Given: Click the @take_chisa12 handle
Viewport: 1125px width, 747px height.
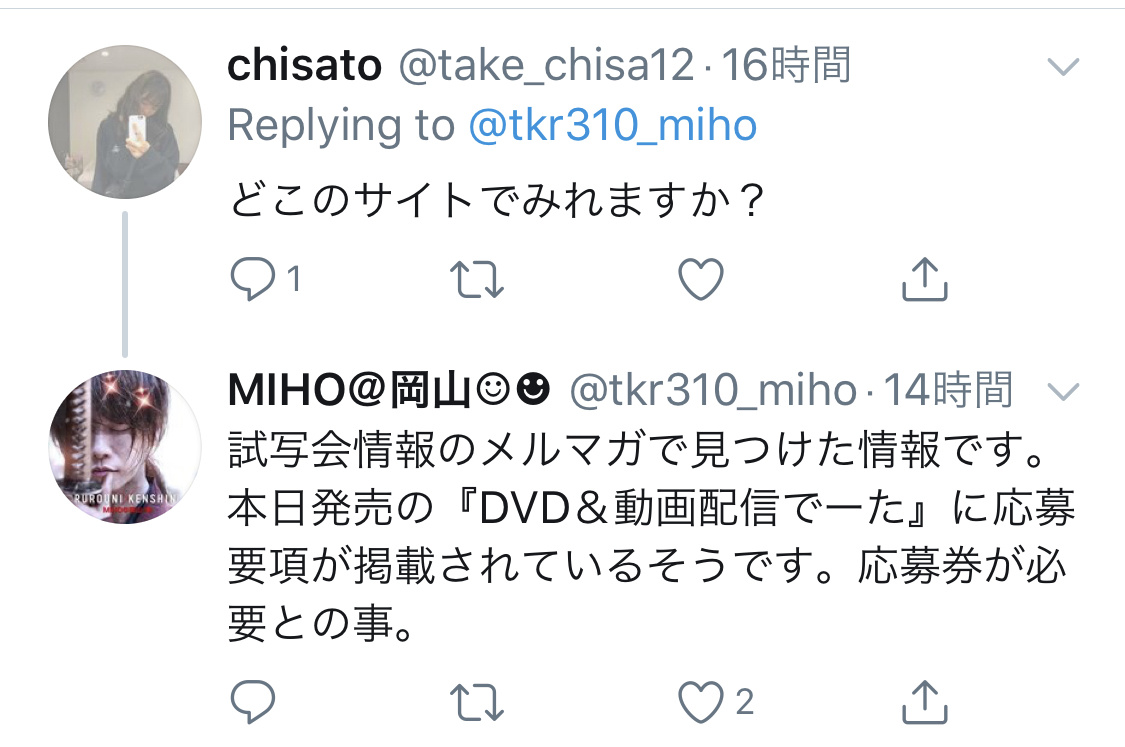Looking at the screenshot, I should [x=546, y=66].
